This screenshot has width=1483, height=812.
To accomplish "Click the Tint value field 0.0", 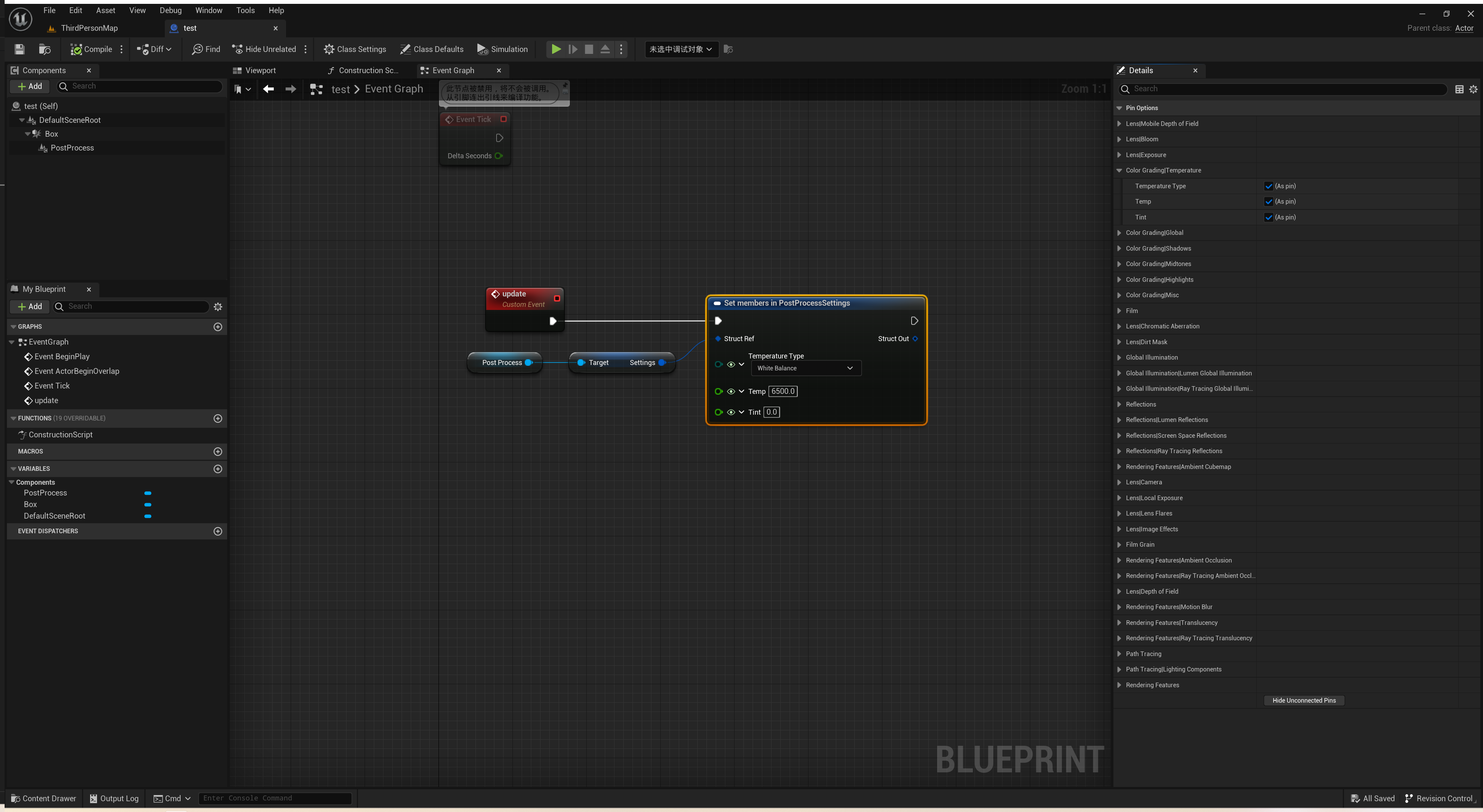I will 772,412.
